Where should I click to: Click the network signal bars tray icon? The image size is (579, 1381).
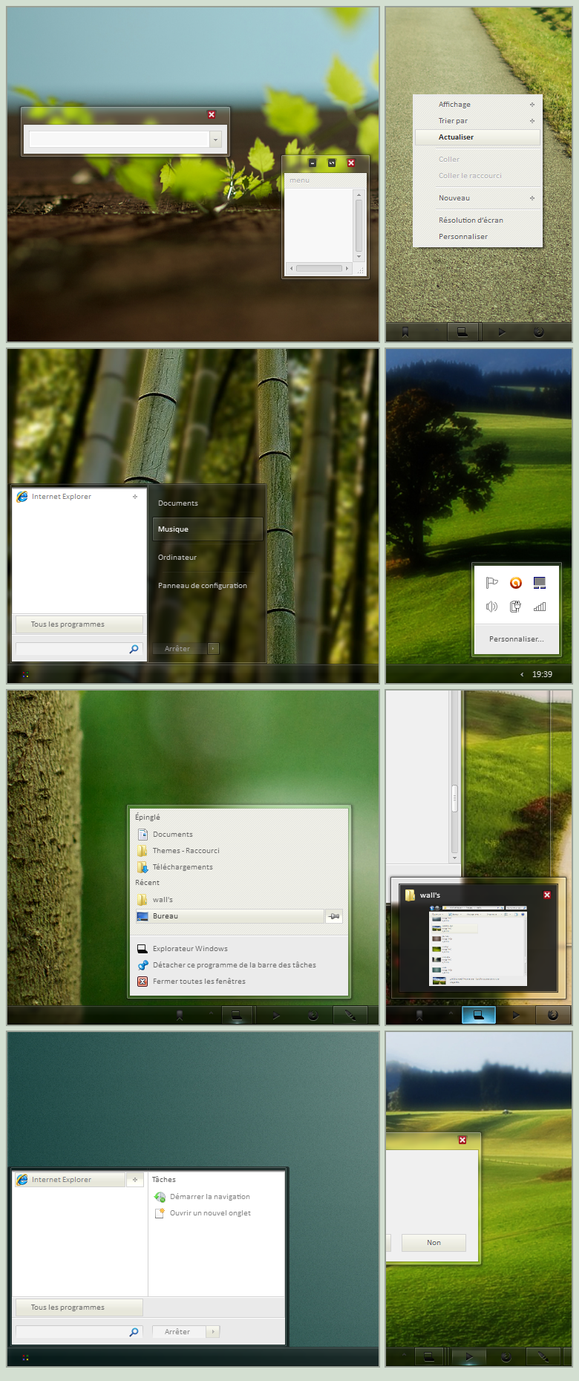click(x=540, y=606)
